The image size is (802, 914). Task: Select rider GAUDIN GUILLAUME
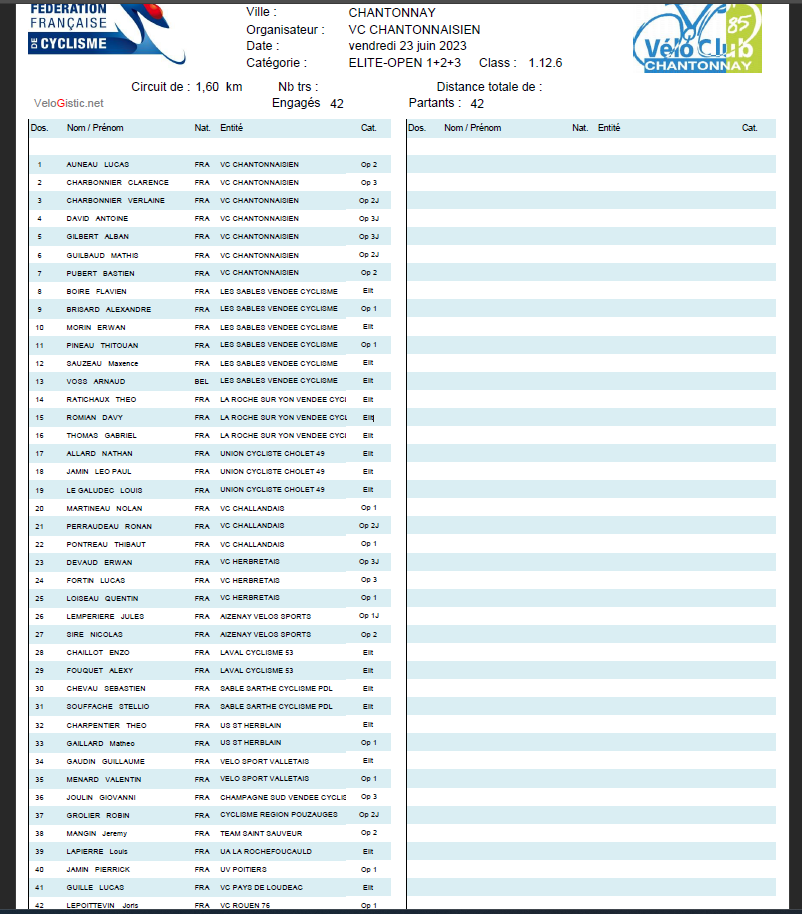click(105, 762)
